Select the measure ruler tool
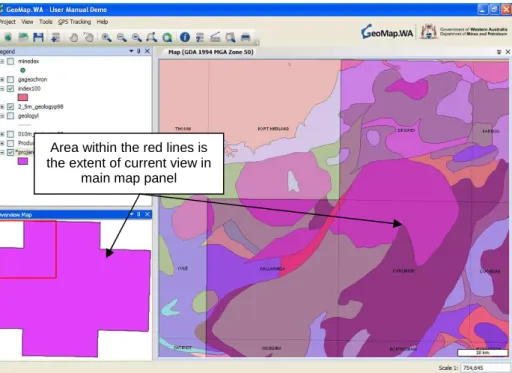 point(215,37)
